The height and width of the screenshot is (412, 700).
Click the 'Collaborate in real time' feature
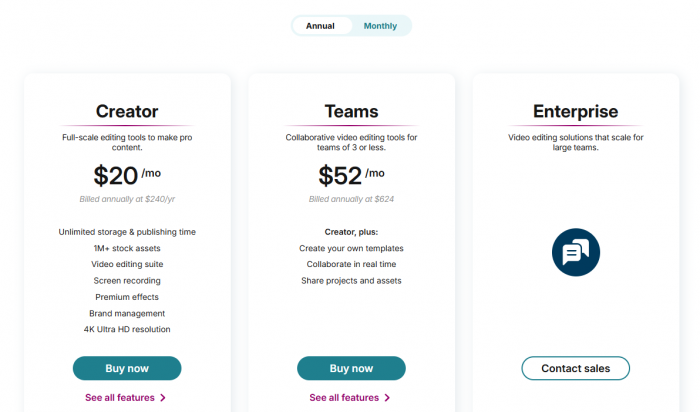(x=351, y=264)
